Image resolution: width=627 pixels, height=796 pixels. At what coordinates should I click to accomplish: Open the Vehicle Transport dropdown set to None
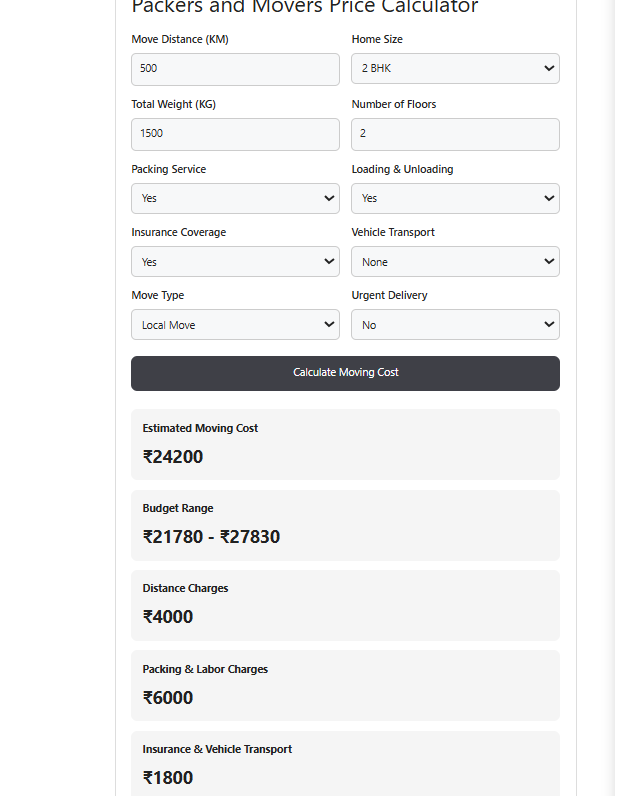455,261
